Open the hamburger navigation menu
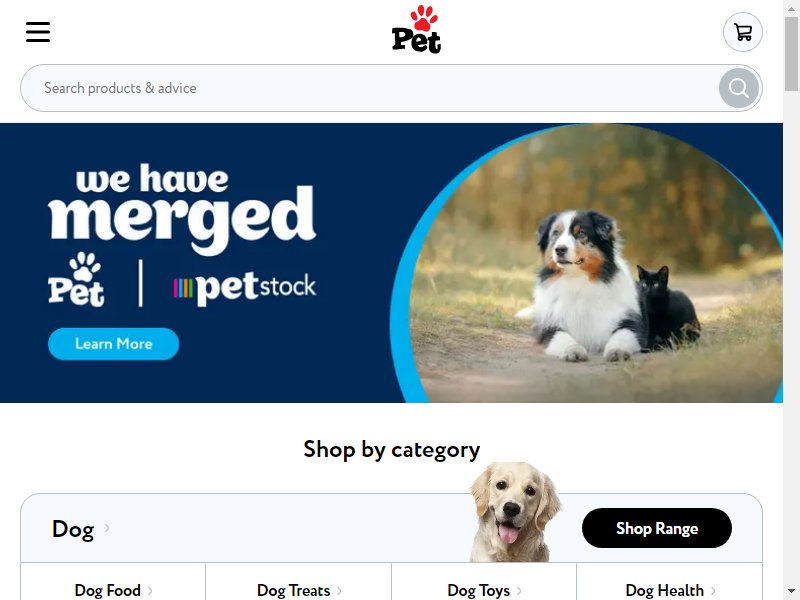The width and height of the screenshot is (800, 600). click(38, 32)
